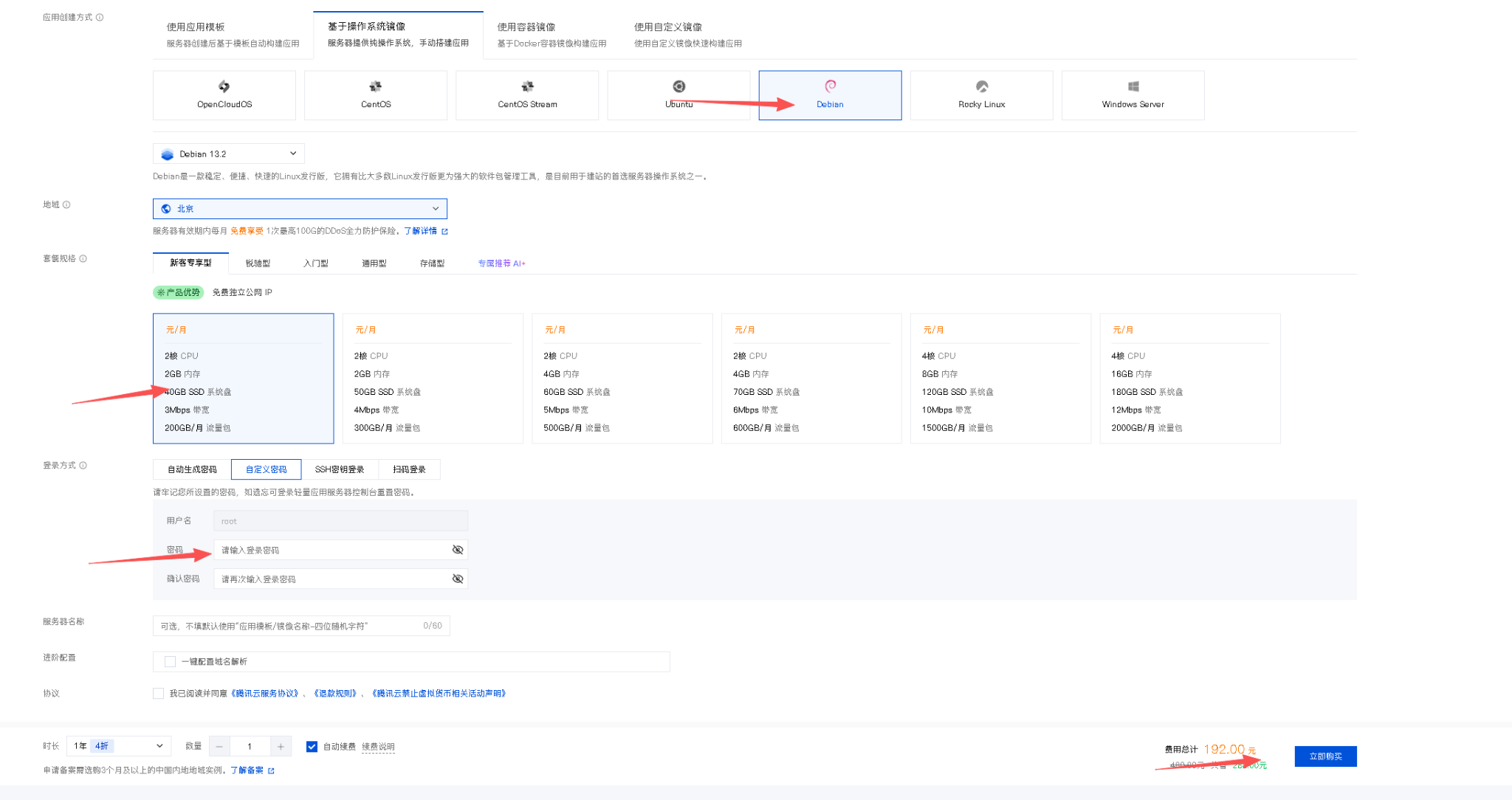Select 扫码登录 login option

(x=409, y=469)
